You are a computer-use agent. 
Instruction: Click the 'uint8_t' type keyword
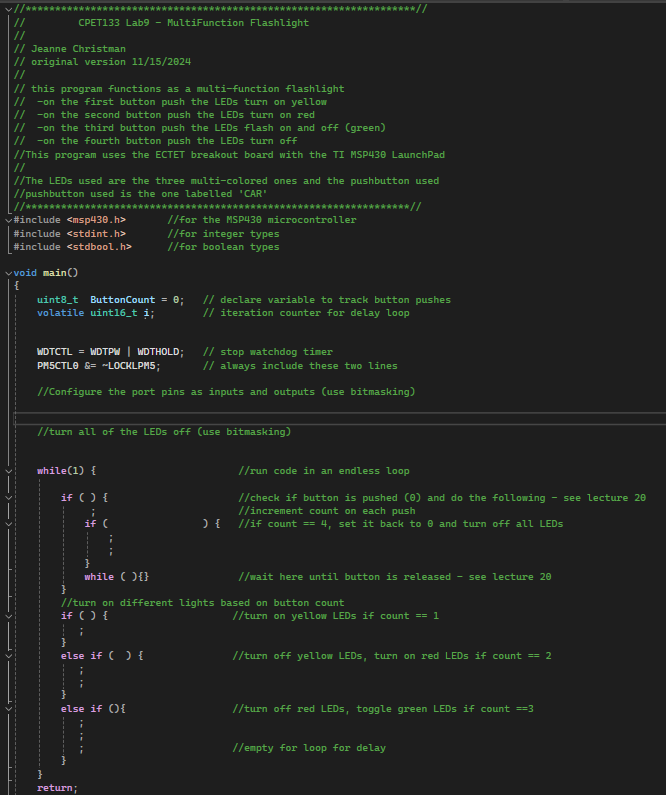point(58,300)
